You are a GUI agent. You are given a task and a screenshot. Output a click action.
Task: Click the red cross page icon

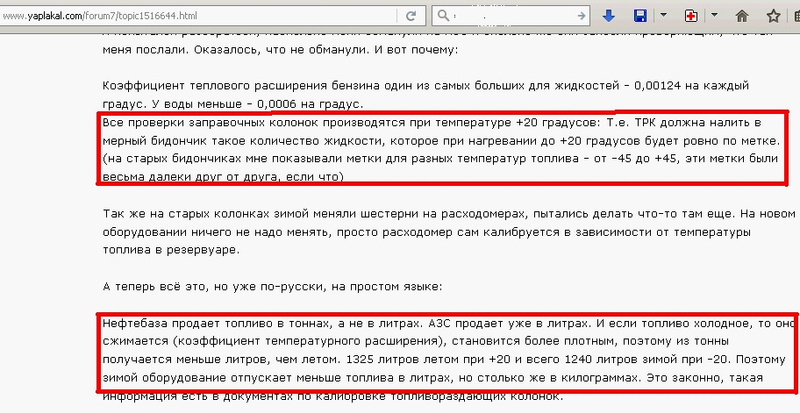coord(691,16)
